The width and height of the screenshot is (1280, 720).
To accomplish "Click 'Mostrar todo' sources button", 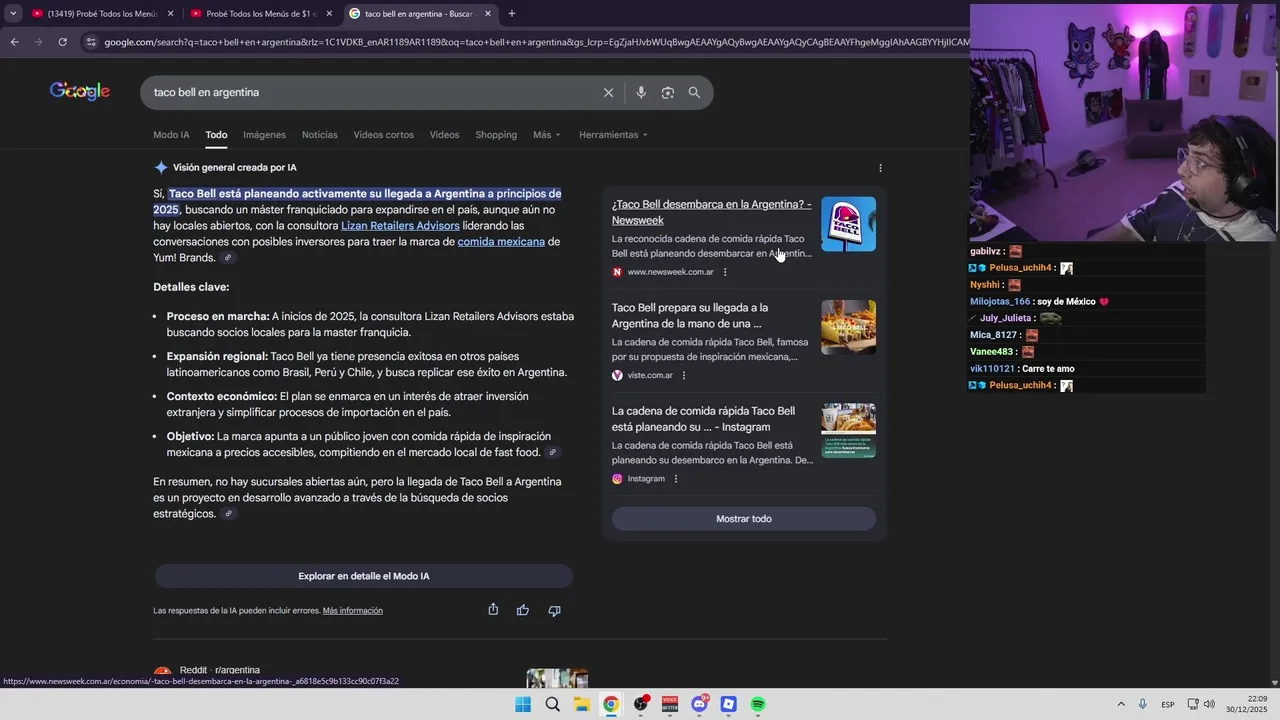I will click(744, 519).
